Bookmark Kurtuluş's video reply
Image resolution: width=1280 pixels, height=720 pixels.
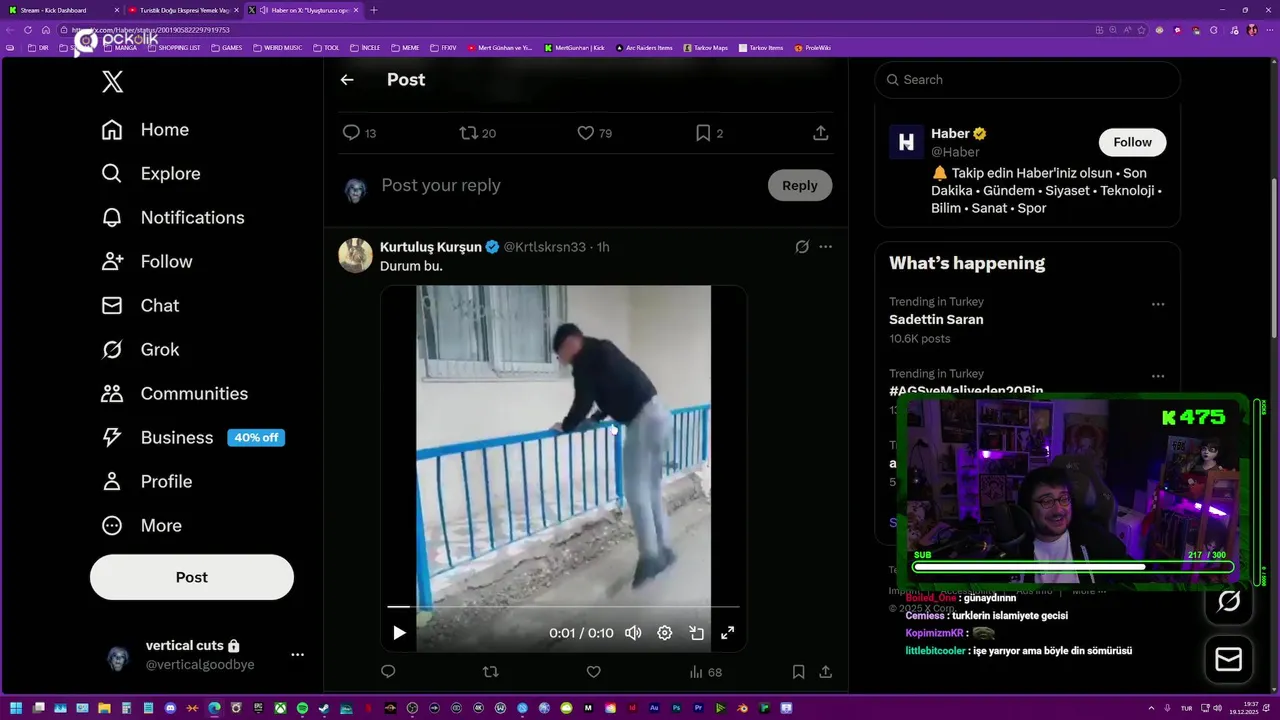798,672
